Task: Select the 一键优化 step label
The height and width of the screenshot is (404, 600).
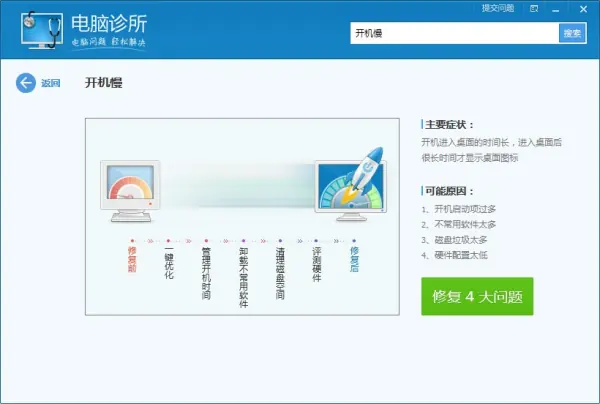Action: (x=169, y=263)
